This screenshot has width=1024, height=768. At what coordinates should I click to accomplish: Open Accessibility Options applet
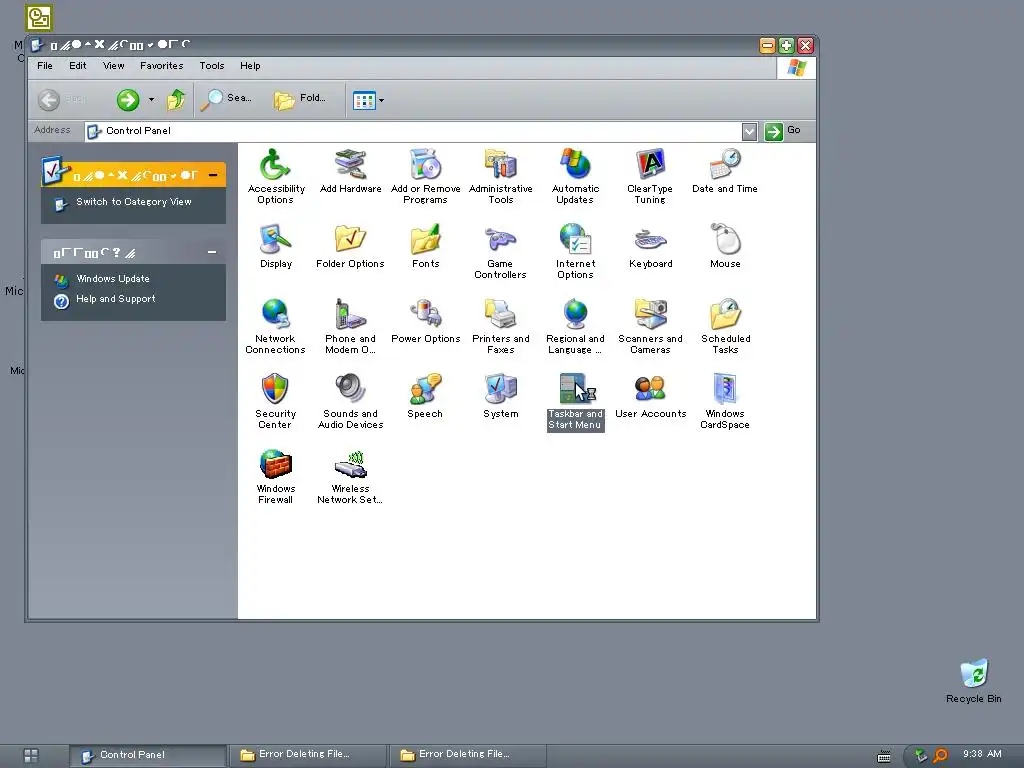276,176
